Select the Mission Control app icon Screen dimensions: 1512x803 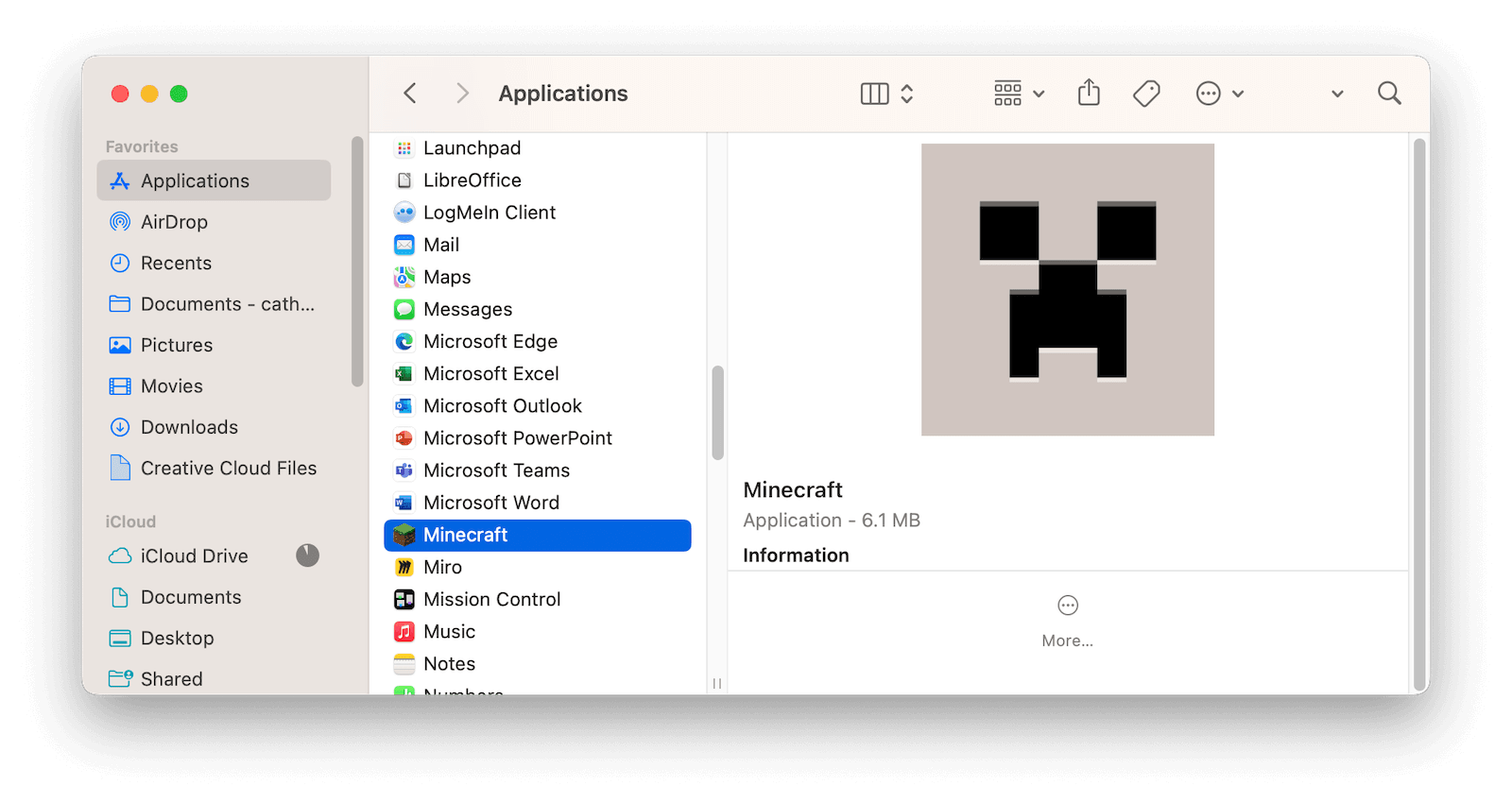pos(404,599)
